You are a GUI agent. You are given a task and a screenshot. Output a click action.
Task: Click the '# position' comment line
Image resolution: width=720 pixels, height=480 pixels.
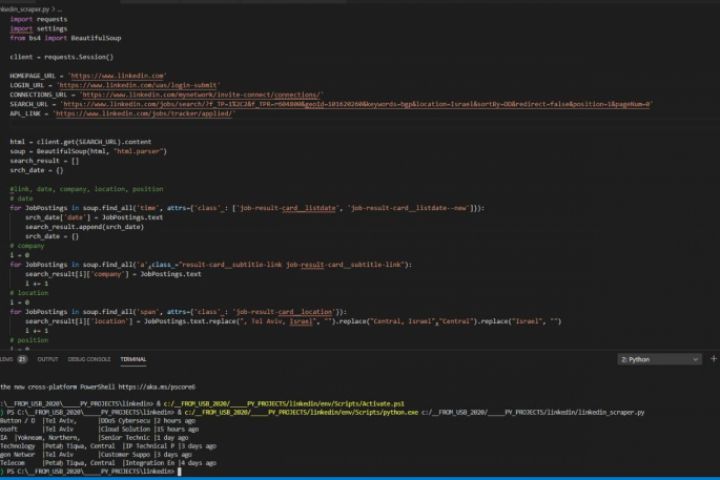pyautogui.click(x=29, y=340)
